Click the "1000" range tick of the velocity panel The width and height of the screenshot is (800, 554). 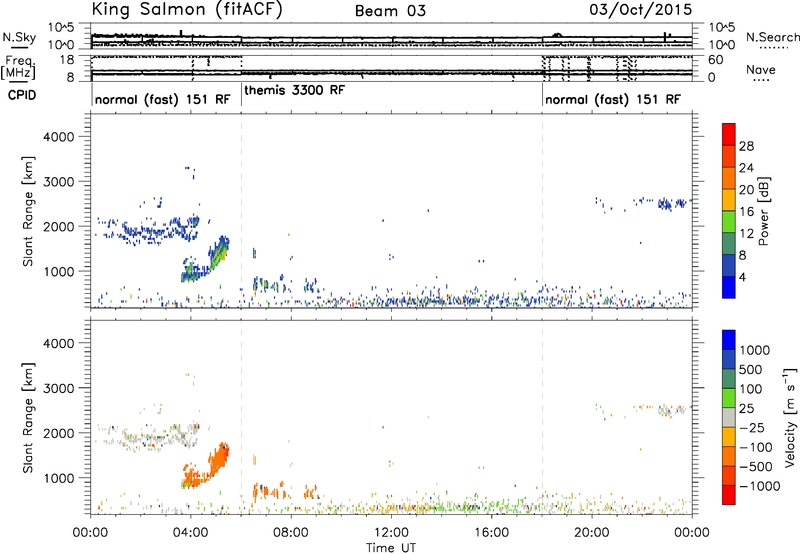59,477
